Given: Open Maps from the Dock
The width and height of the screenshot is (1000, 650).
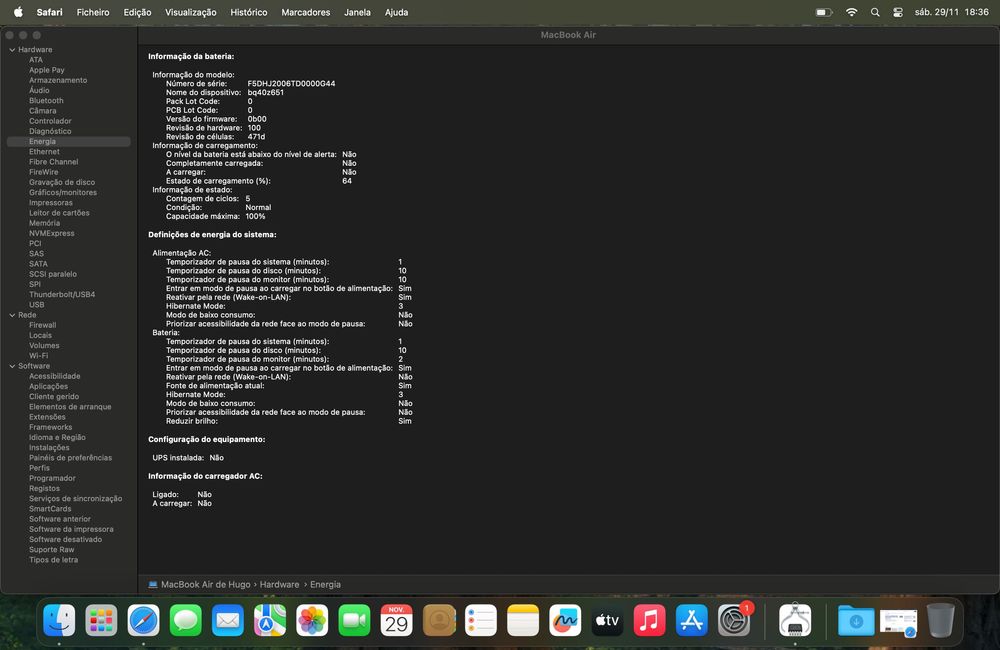Looking at the screenshot, I should click(x=270, y=620).
